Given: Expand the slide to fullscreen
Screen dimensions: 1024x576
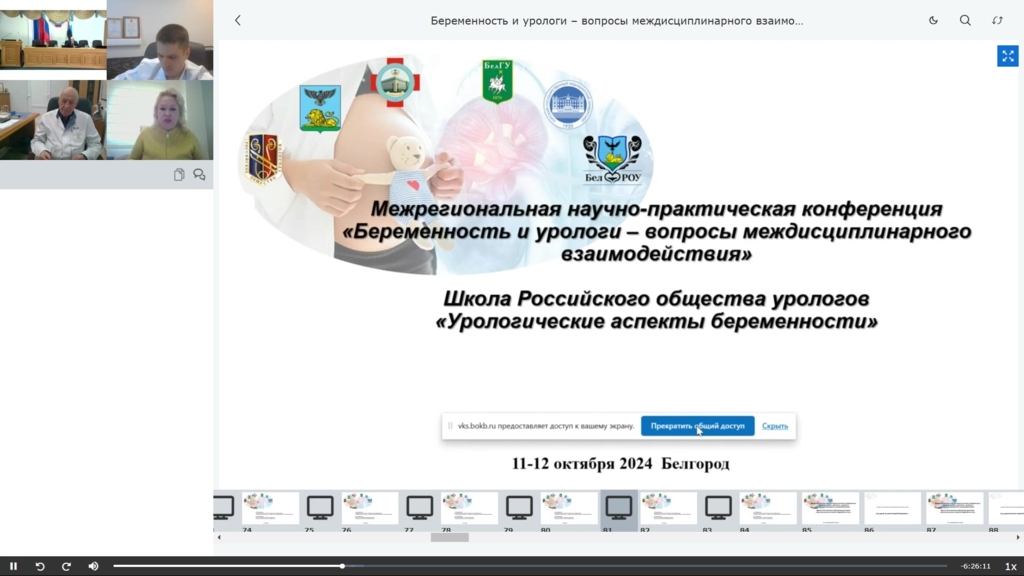Looking at the screenshot, I should pyautogui.click(x=1007, y=56).
